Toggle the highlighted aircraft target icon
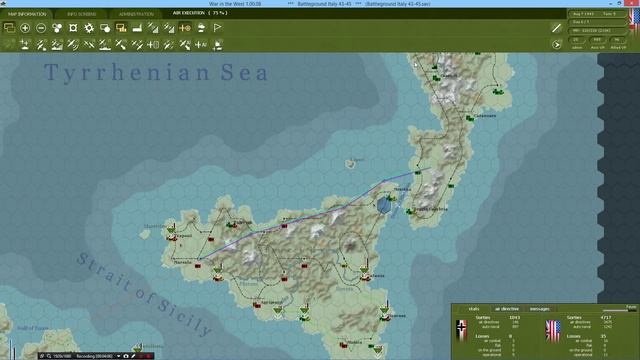The width and height of the screenshot is (640, 360). tap(185, 28)
